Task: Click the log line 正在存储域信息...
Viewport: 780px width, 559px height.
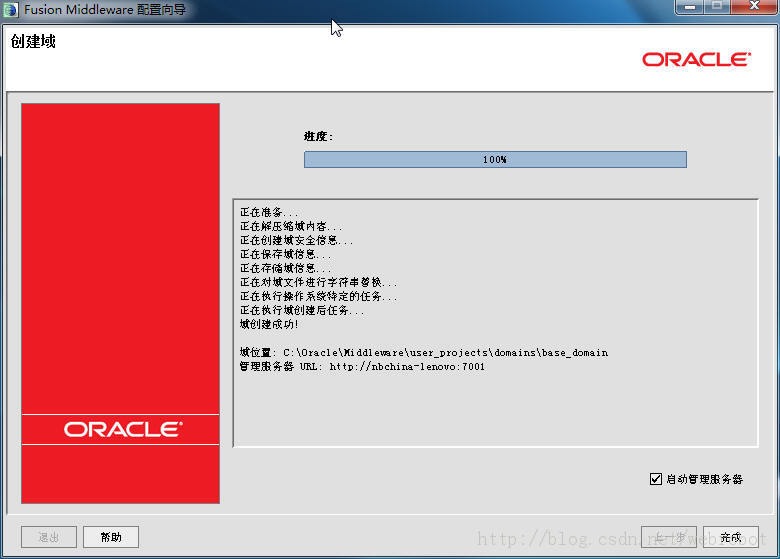Action: 286,268
